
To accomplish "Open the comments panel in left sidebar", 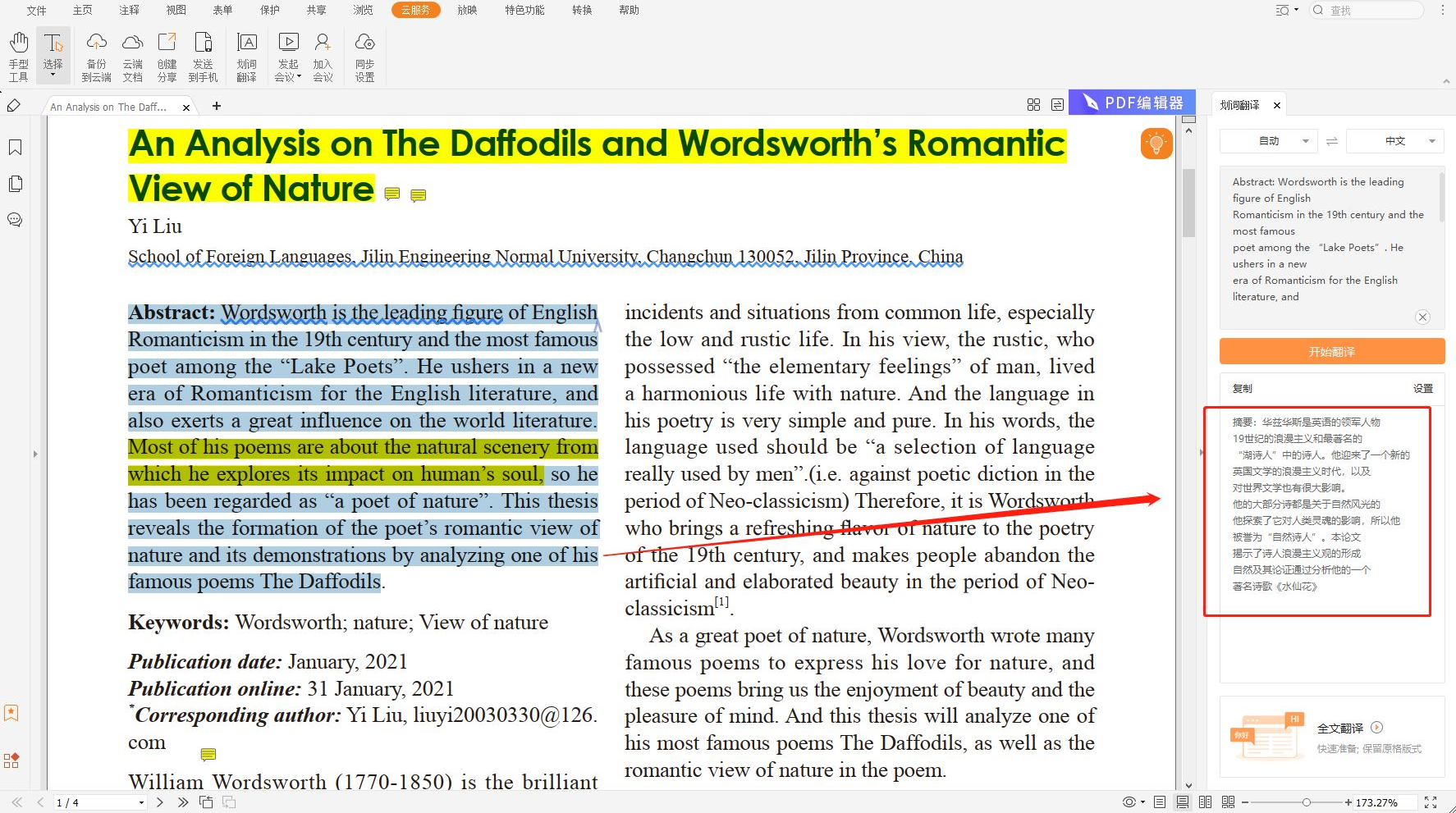I will 15,220.
